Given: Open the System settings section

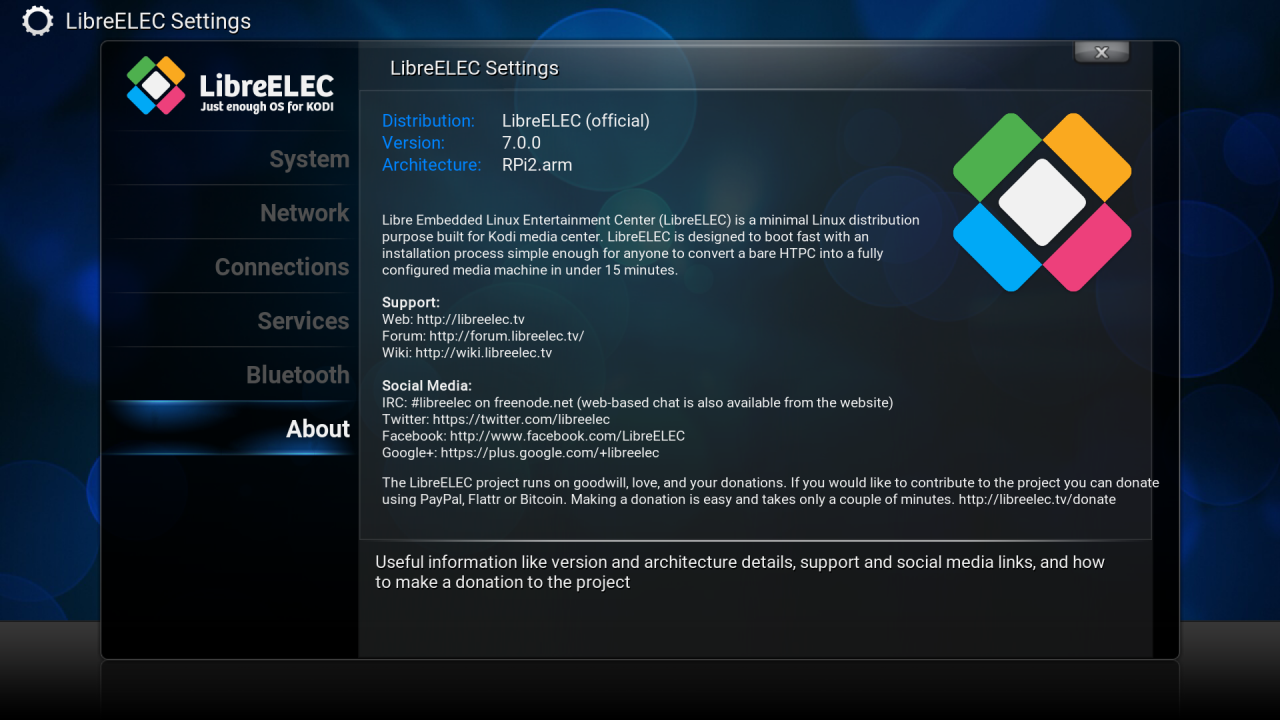Looking at the screenshot, I should tap(309, 158).
